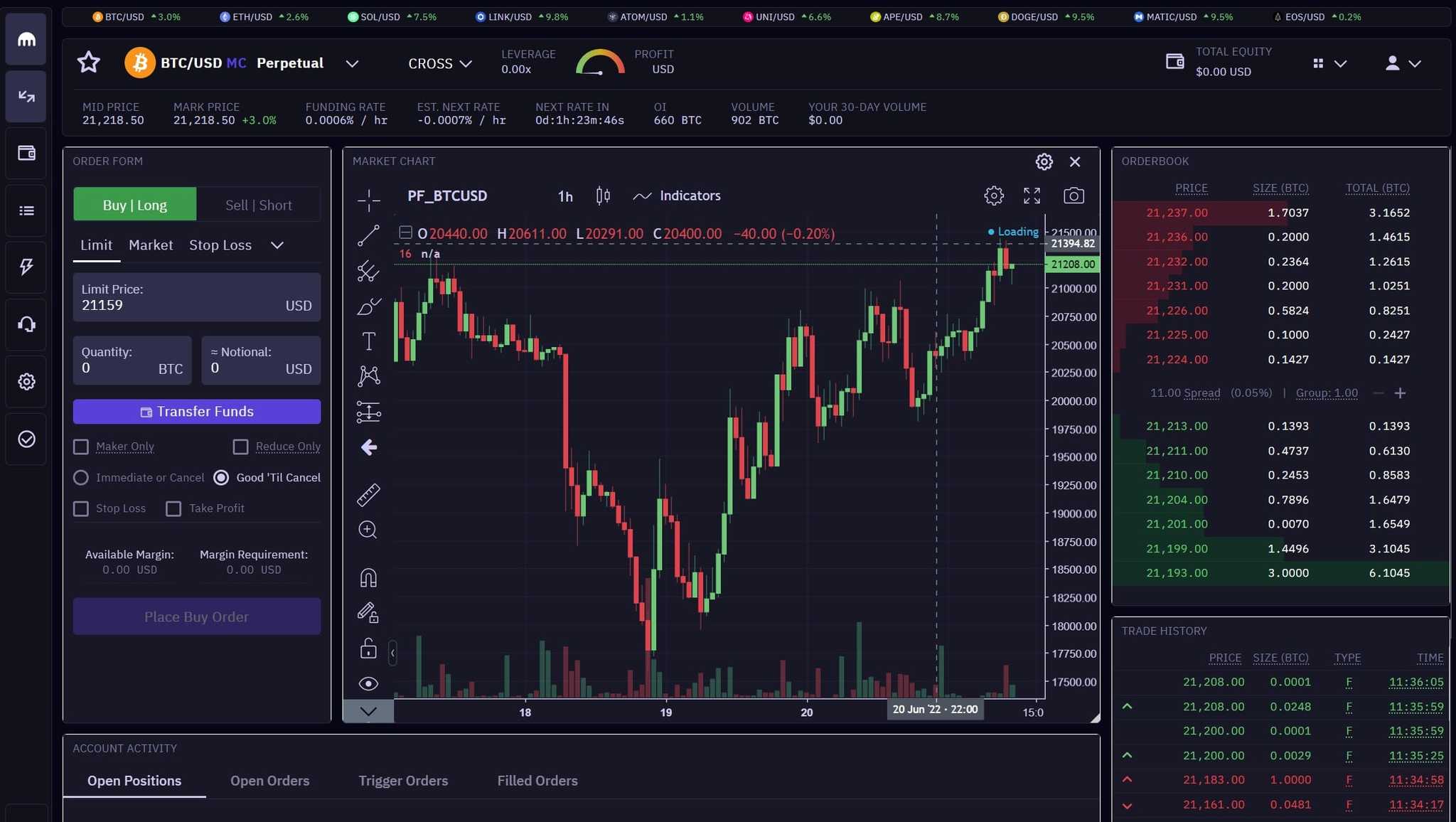This screenshot has width=1456, height=822.
Task: Enable the Maker Only checkbox
Action: 81,447
